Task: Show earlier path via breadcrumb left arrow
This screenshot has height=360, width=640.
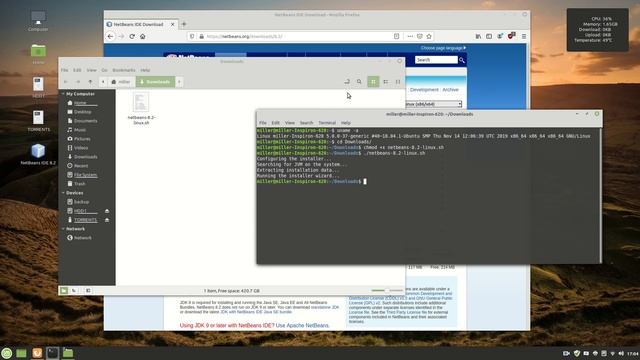Action: [103, 82]
